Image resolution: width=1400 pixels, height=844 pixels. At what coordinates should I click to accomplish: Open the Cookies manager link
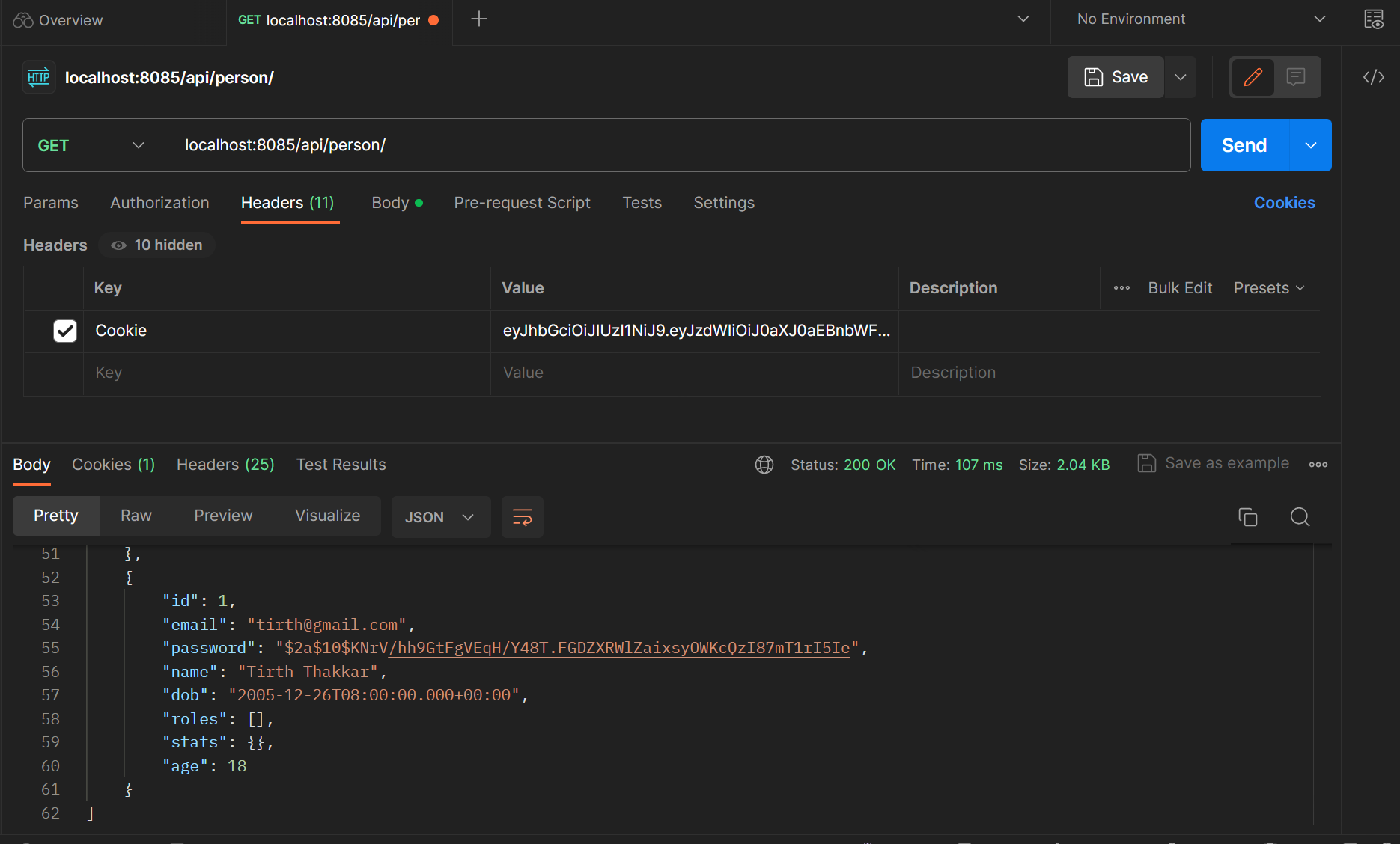click(x=1284, y=203)
